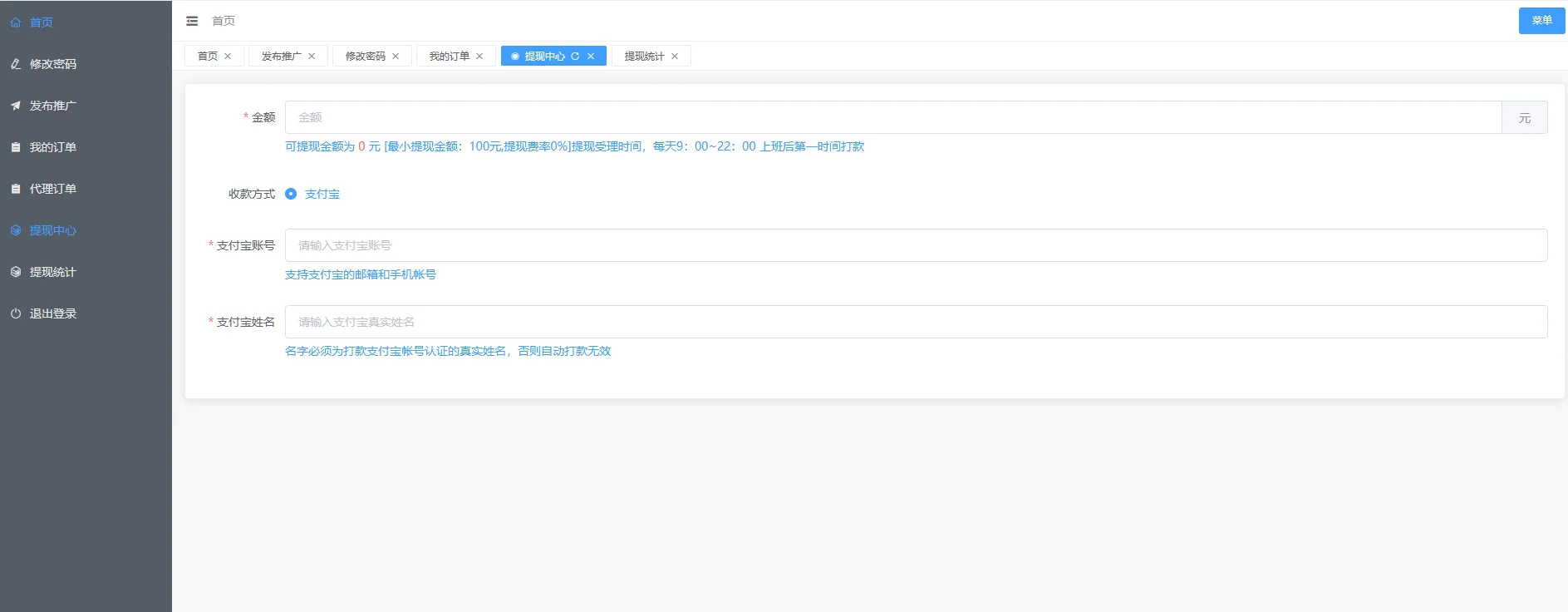The height and width of the screenshot is (612, 1568).
Task: Click the 金额 input field
Action: [892, 117]
